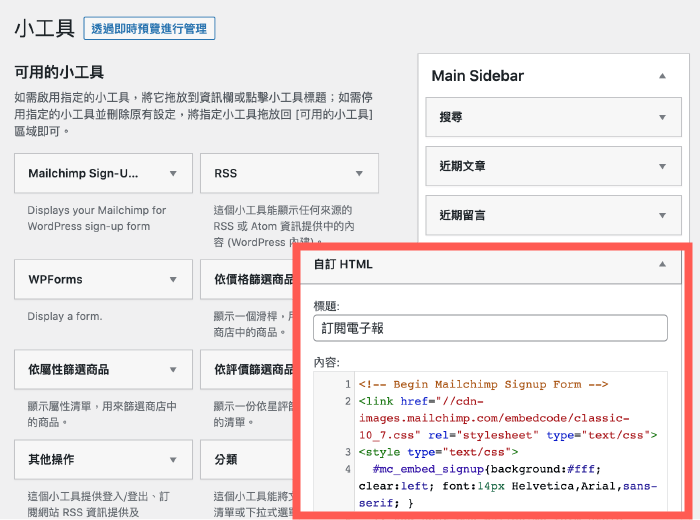This screenshot has width=700, height=520.
Task: Click the 標題 input containing 訂閱電子報
Action: pos(490,328)
